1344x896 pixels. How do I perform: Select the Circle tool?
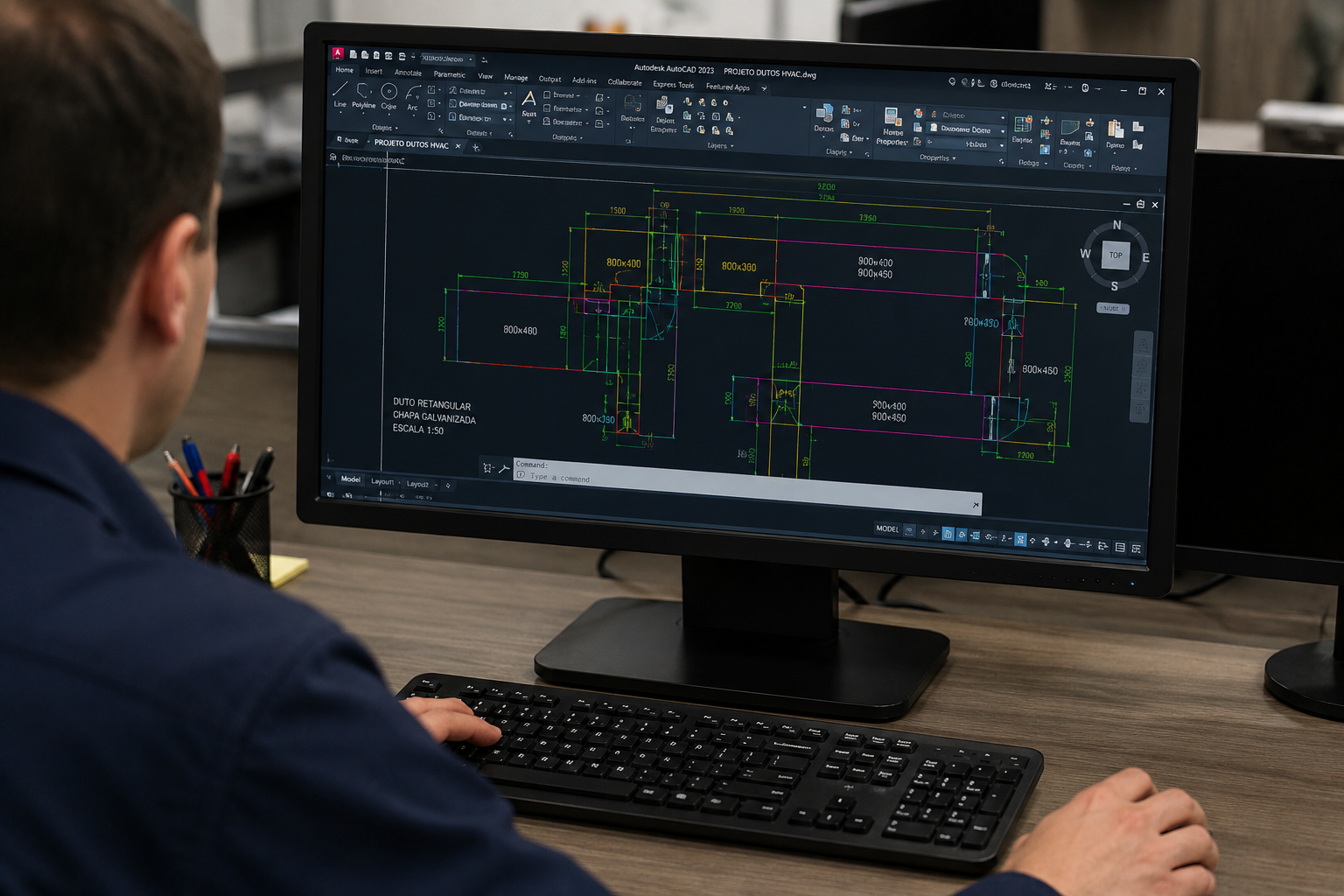[388, 95]
